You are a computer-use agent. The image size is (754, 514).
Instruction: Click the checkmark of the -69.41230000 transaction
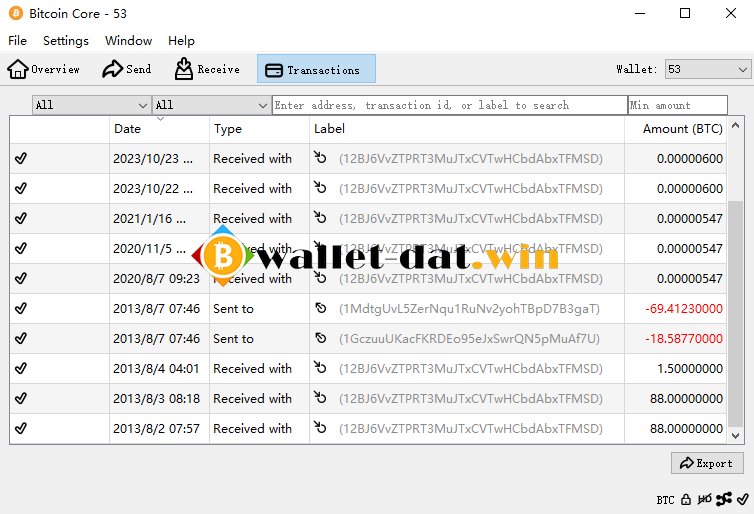pos(21,308)
